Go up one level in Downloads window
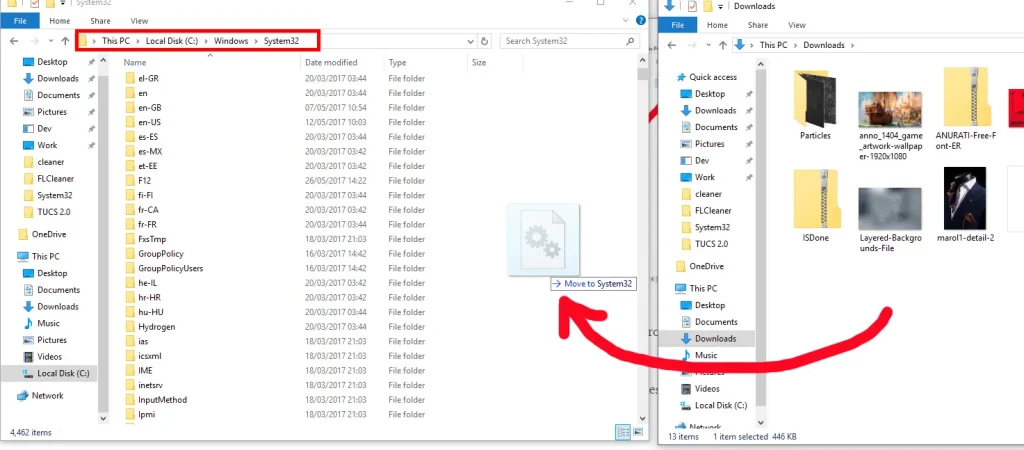Viewport: 1024px width, 450px height. click(722, 45)
